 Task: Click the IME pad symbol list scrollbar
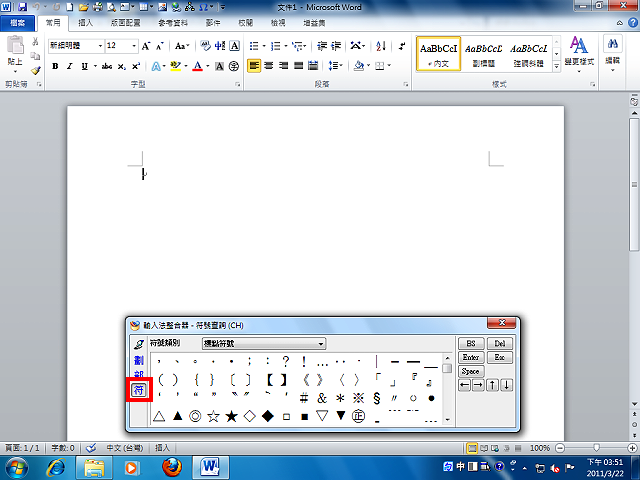447,389
